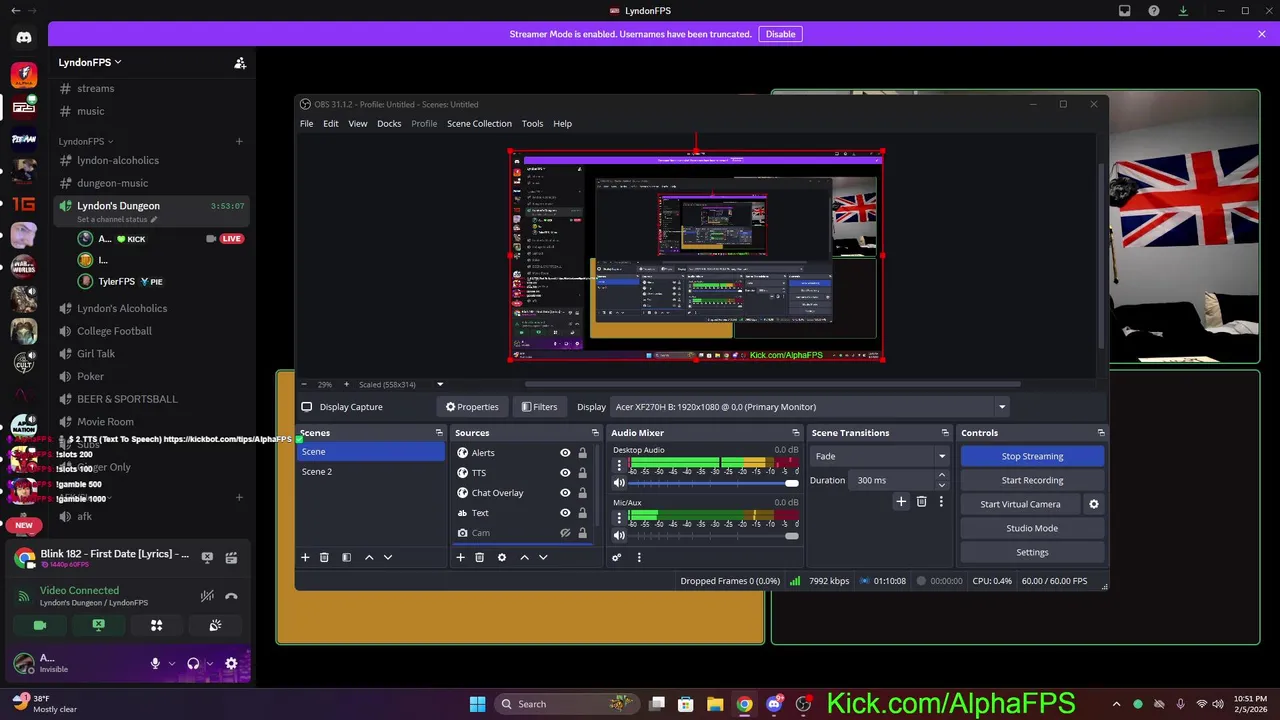Open preview scaling dropdown arrow
The width and height of the screenshot is (1280, 720).
[x=440, y=384]
